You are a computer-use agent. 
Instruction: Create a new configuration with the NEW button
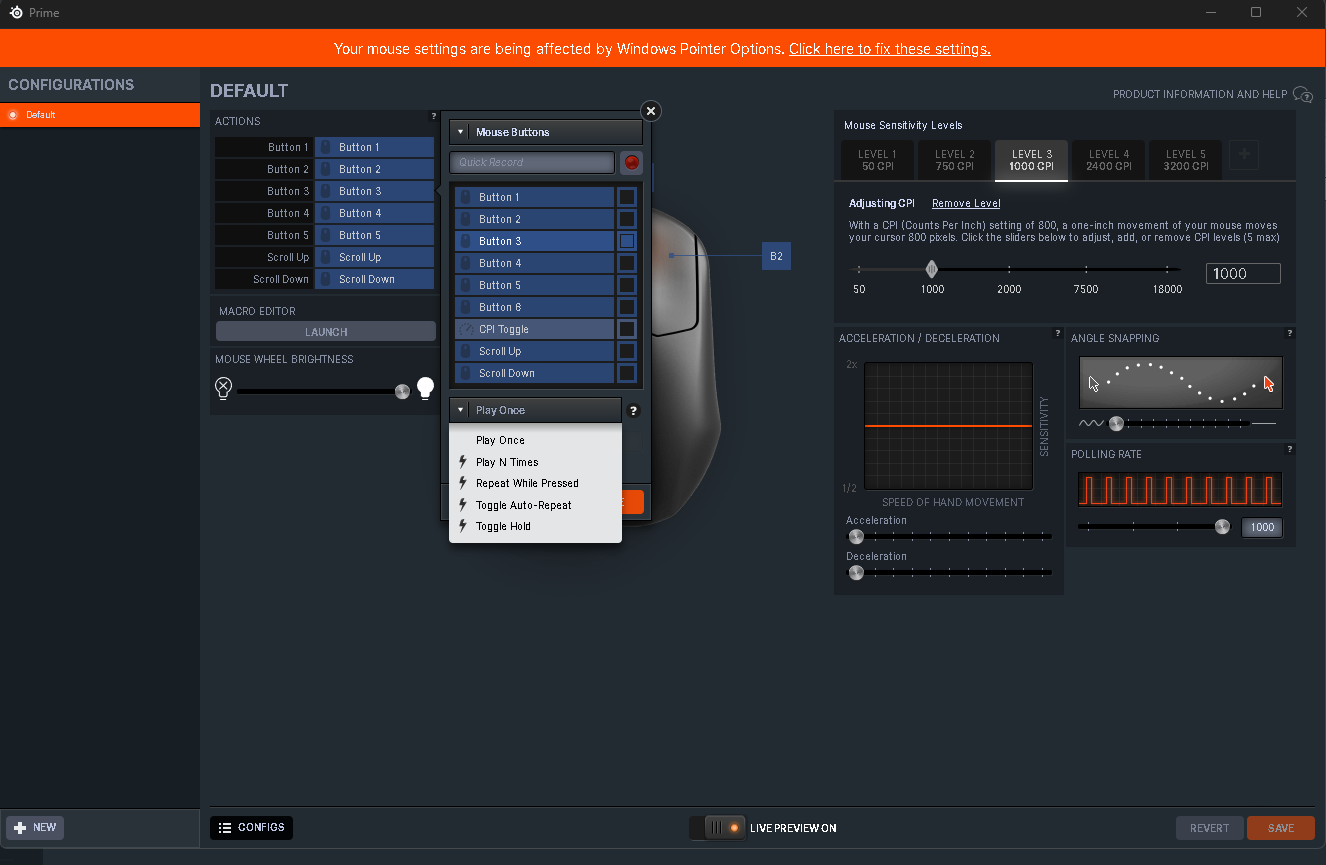click(x=35, y=828)
